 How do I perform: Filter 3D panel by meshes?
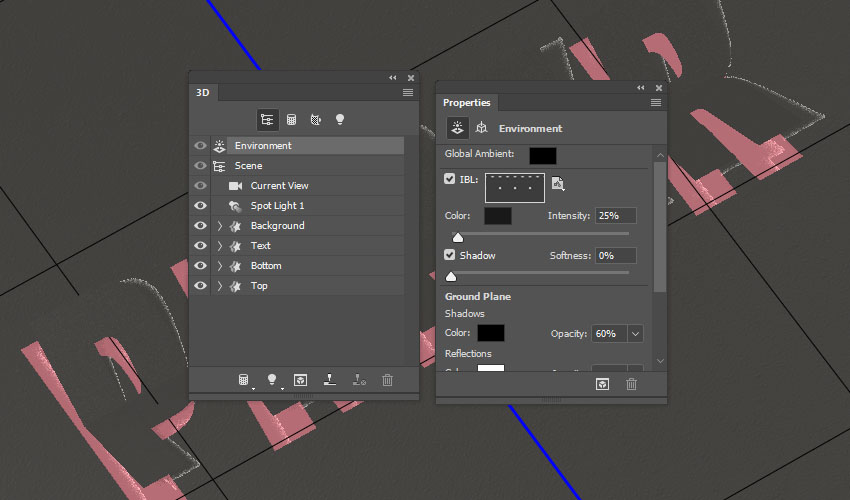pyautogui.click(x=292, y=119)
